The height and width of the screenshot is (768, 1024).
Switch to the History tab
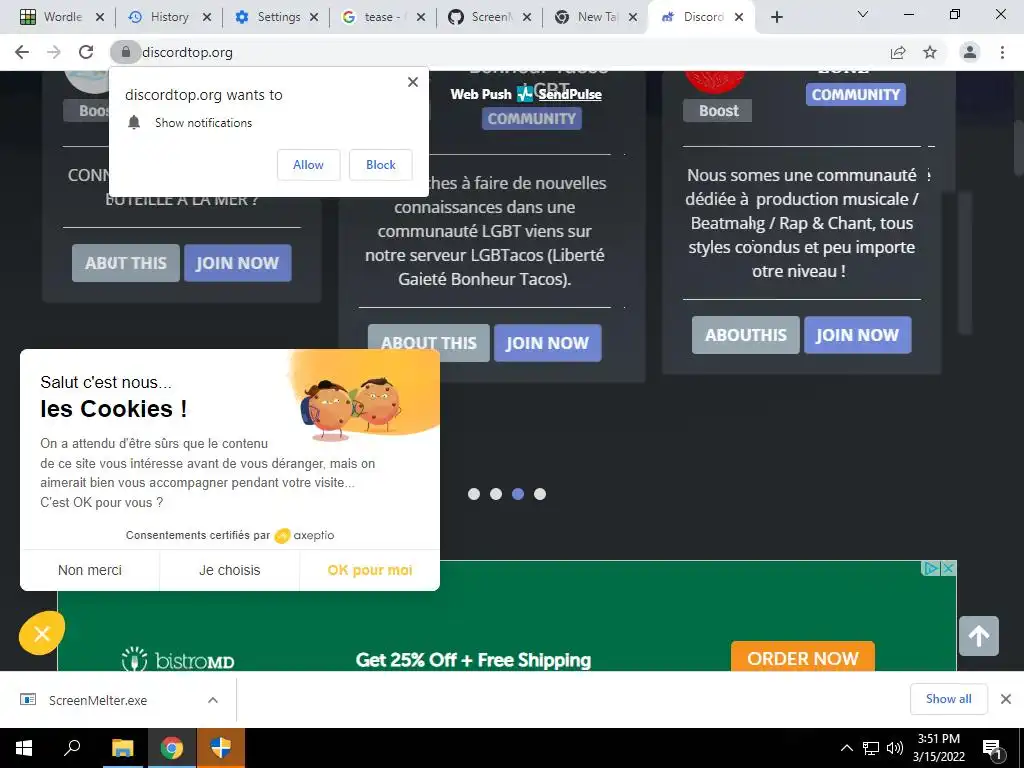(159, 17)
